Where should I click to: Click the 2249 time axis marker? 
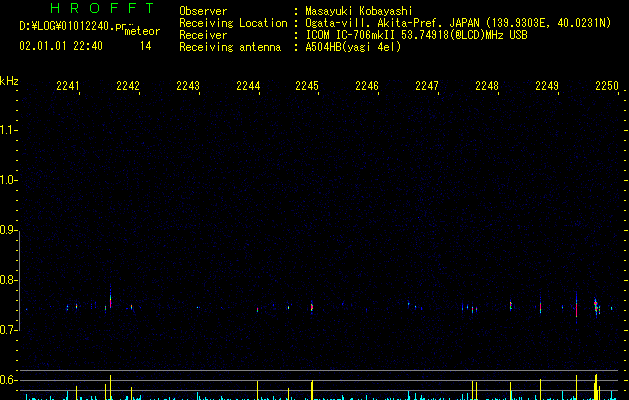tap(547, 86)
